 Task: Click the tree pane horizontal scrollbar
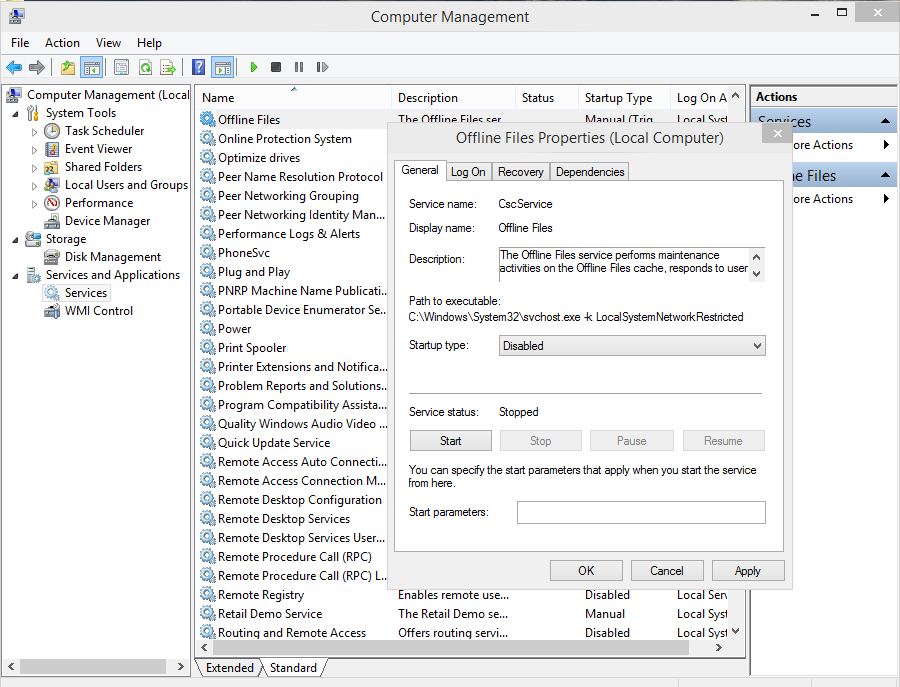click(94, 666)
